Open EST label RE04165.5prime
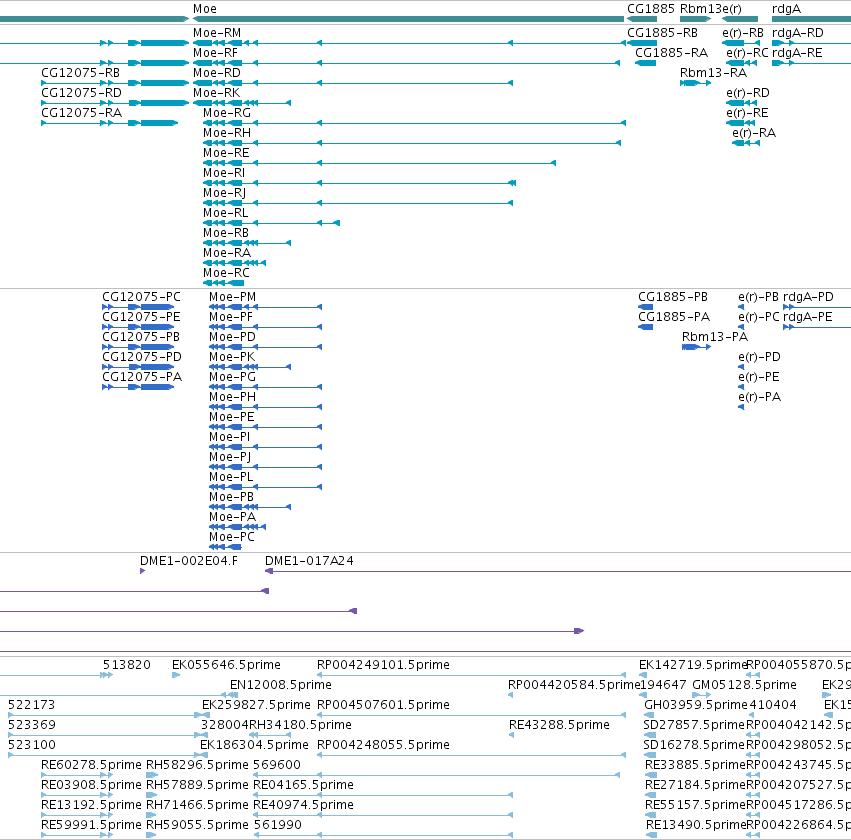 (x=303, y=786)
